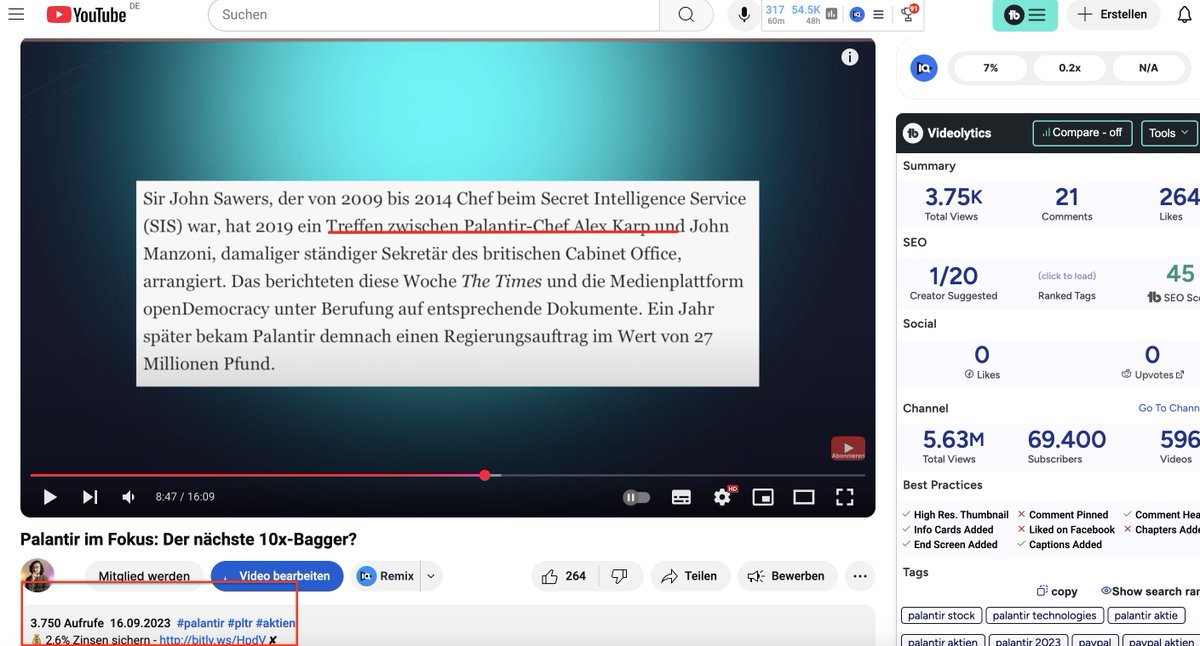Click the 21 Comments stat
The width and height of the screenshot is (1200, 646).
[1067, 203]
